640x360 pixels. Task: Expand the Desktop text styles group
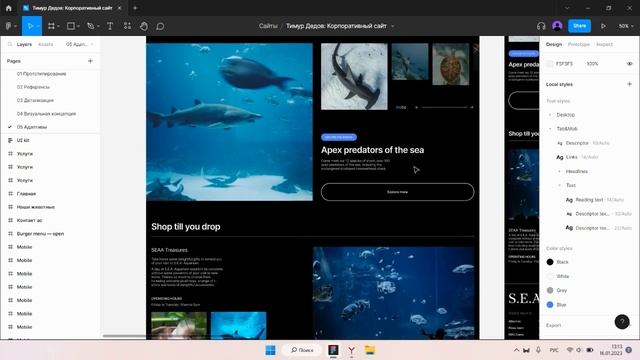pos(550,115)
